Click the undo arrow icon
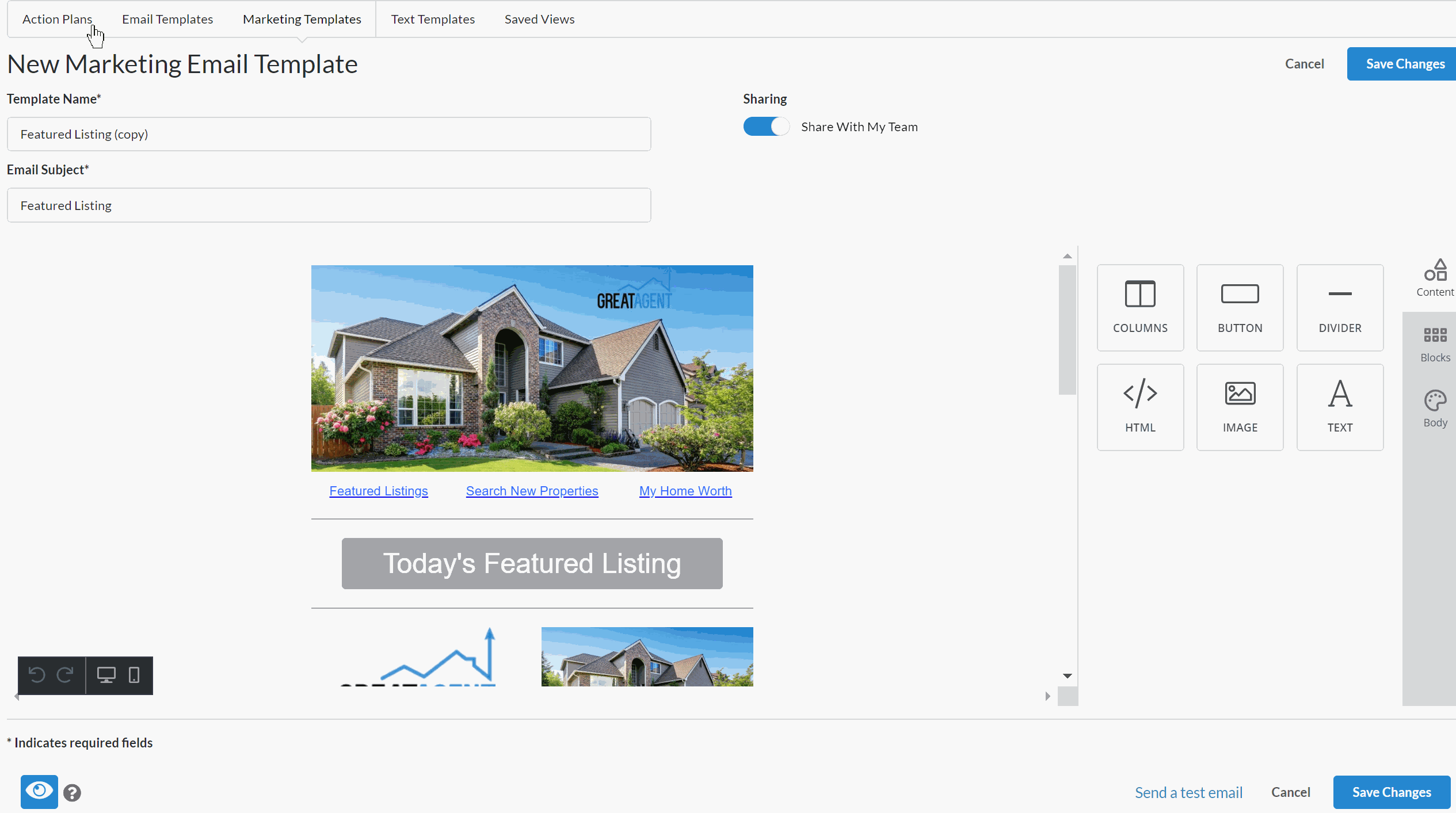This screenshot has width=1456, height=813. (37, 674)
